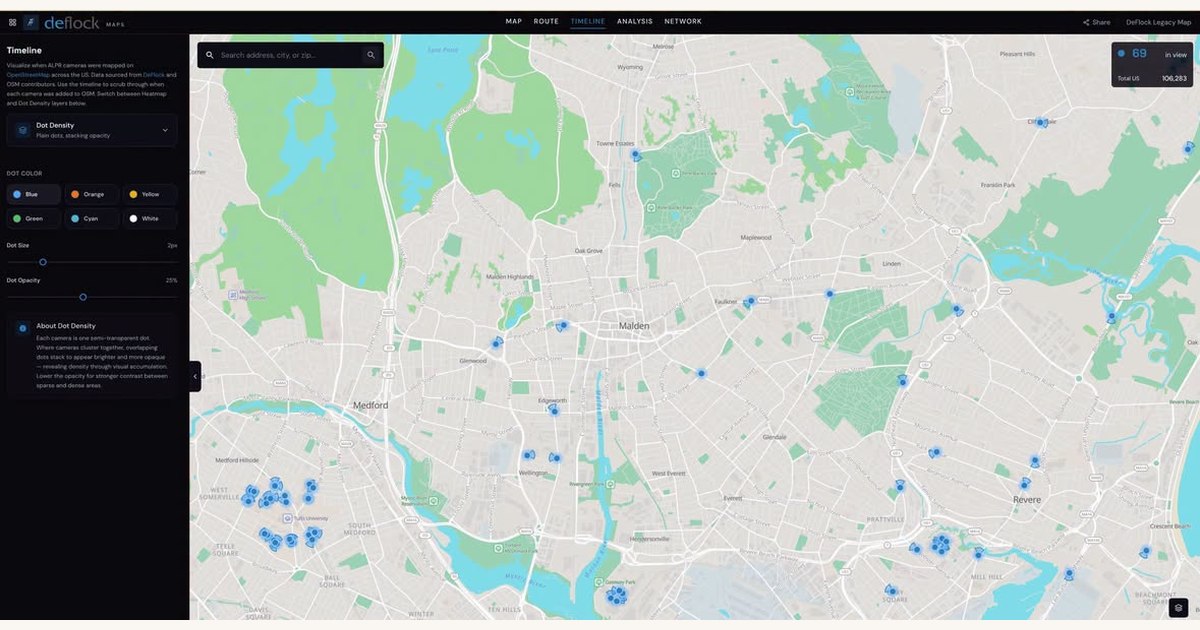The height and width of the screenshot is (630, 1200).
Task: Follow the DeFlock link in the description
Action: coord(153,75)
